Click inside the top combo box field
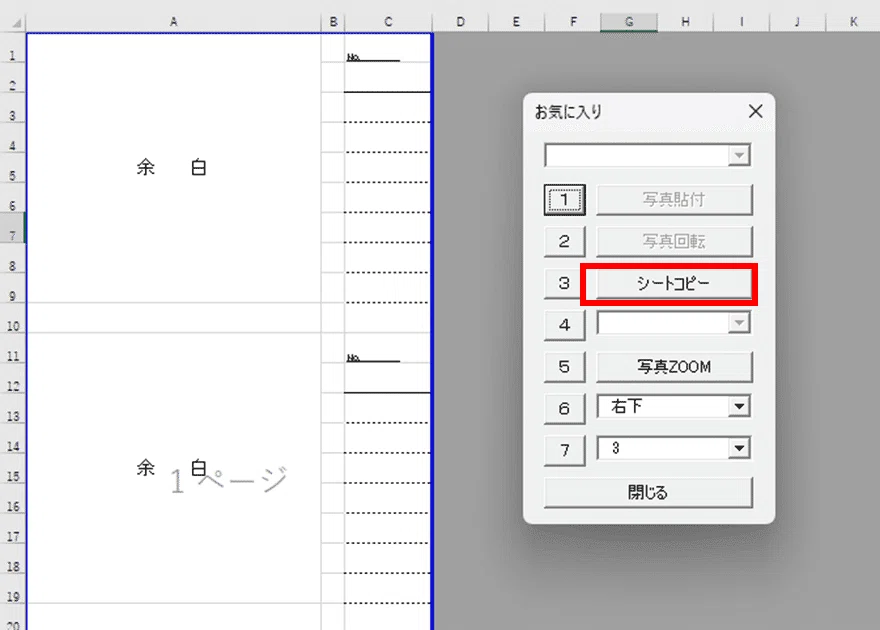Viewport: 880px width, 630px height. coord(636,155)
